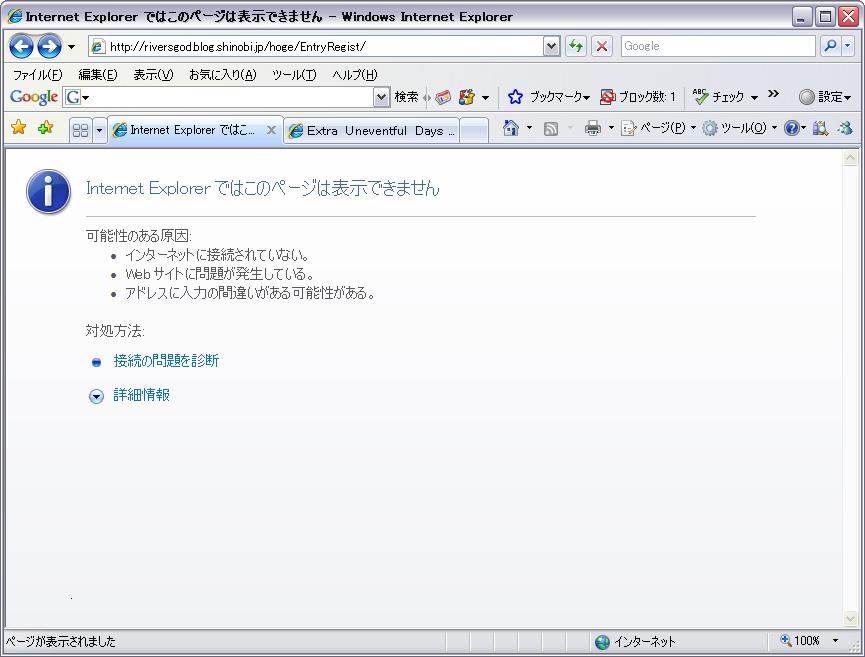The width and height of the screenshot is (865, 657).
Task: Click the Messenger icon at the command bar's end
Action: pyautogui.click(x=845, y=128)
